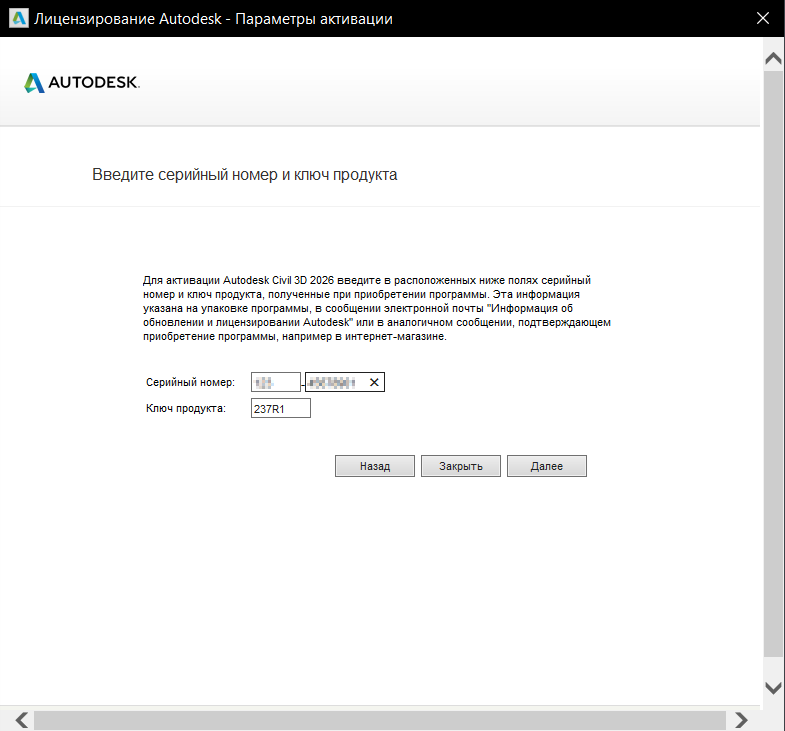
Task: Click the horizontal scrollbar left arrow
Action: coord(22,719)
